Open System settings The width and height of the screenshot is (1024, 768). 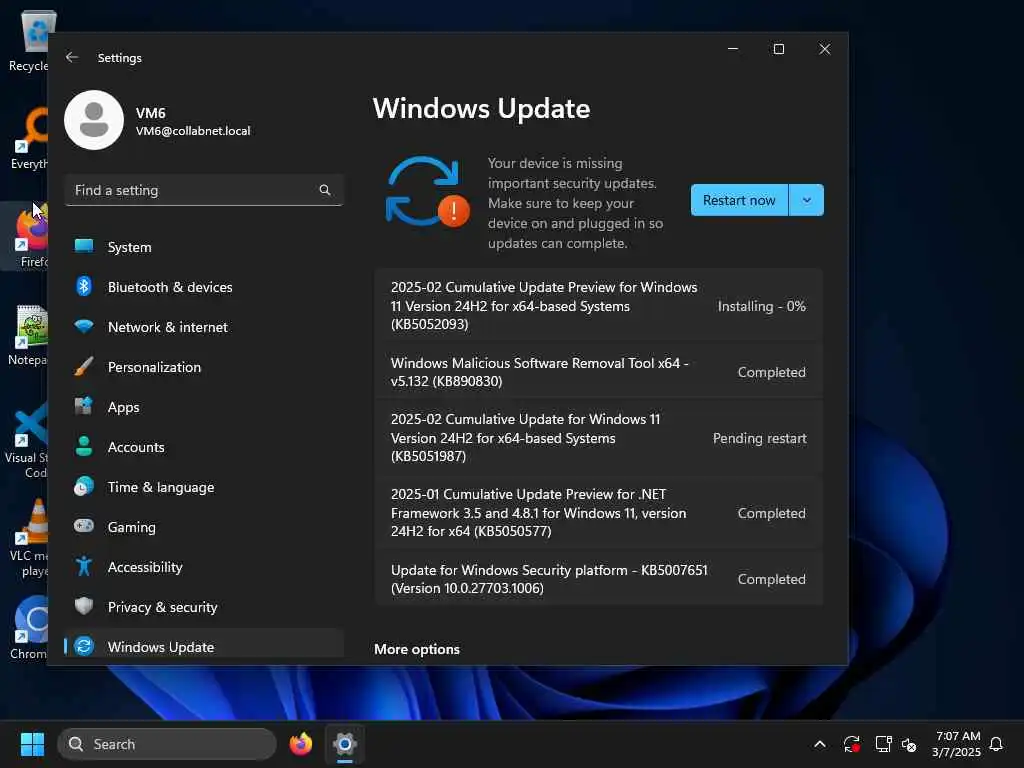(204, 247)
